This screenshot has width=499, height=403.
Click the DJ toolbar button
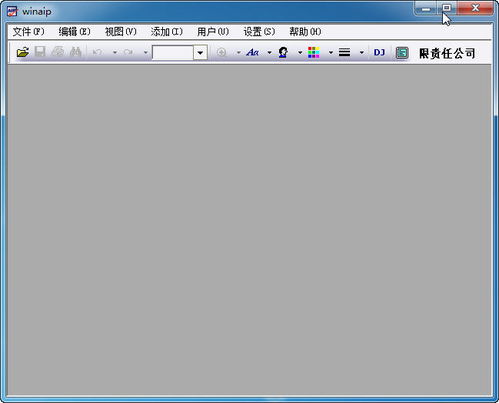coord(379,53)
